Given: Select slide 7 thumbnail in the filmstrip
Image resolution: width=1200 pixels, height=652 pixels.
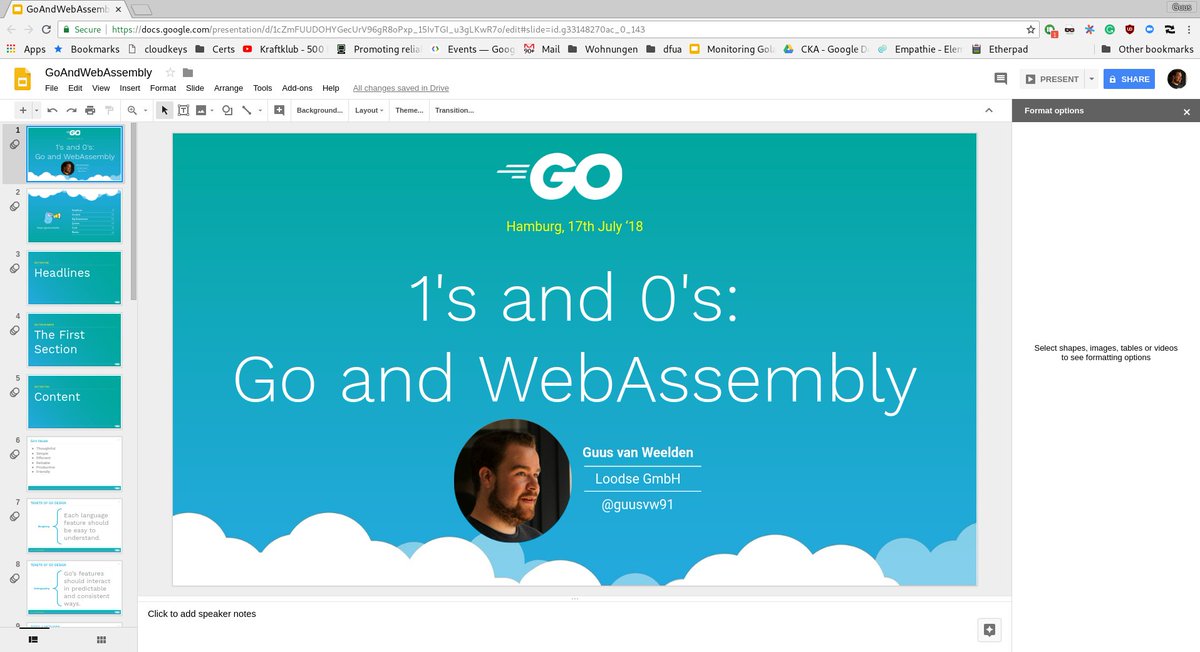Looking at the screenshot, I should pyautogui.click(x=75, y=524).
